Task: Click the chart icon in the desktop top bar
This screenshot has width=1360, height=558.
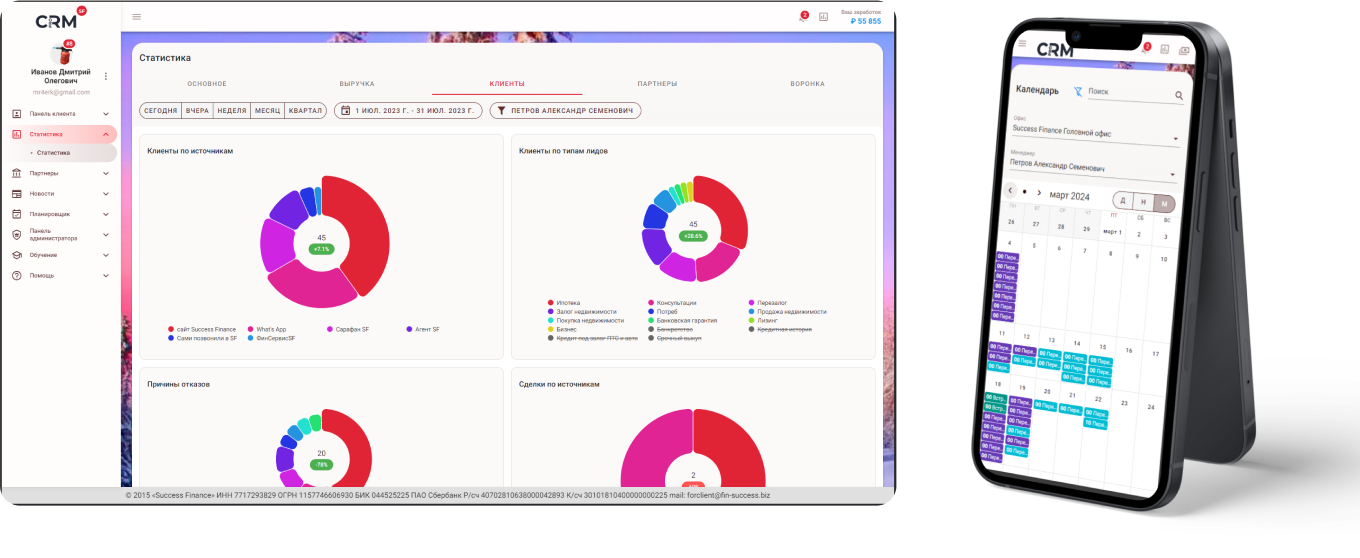Action: (824, 17)
